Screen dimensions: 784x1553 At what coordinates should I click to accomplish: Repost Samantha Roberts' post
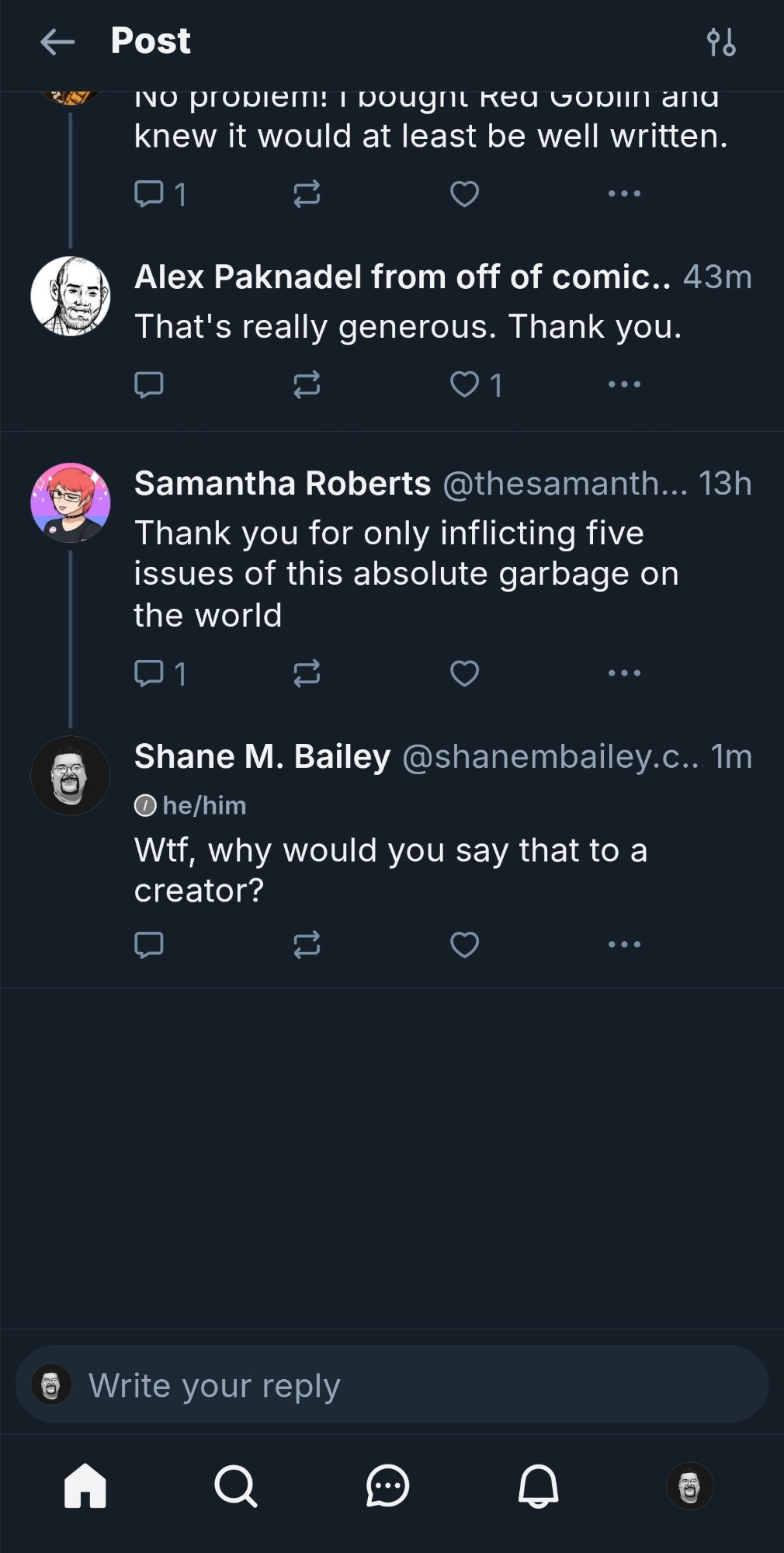307,673
